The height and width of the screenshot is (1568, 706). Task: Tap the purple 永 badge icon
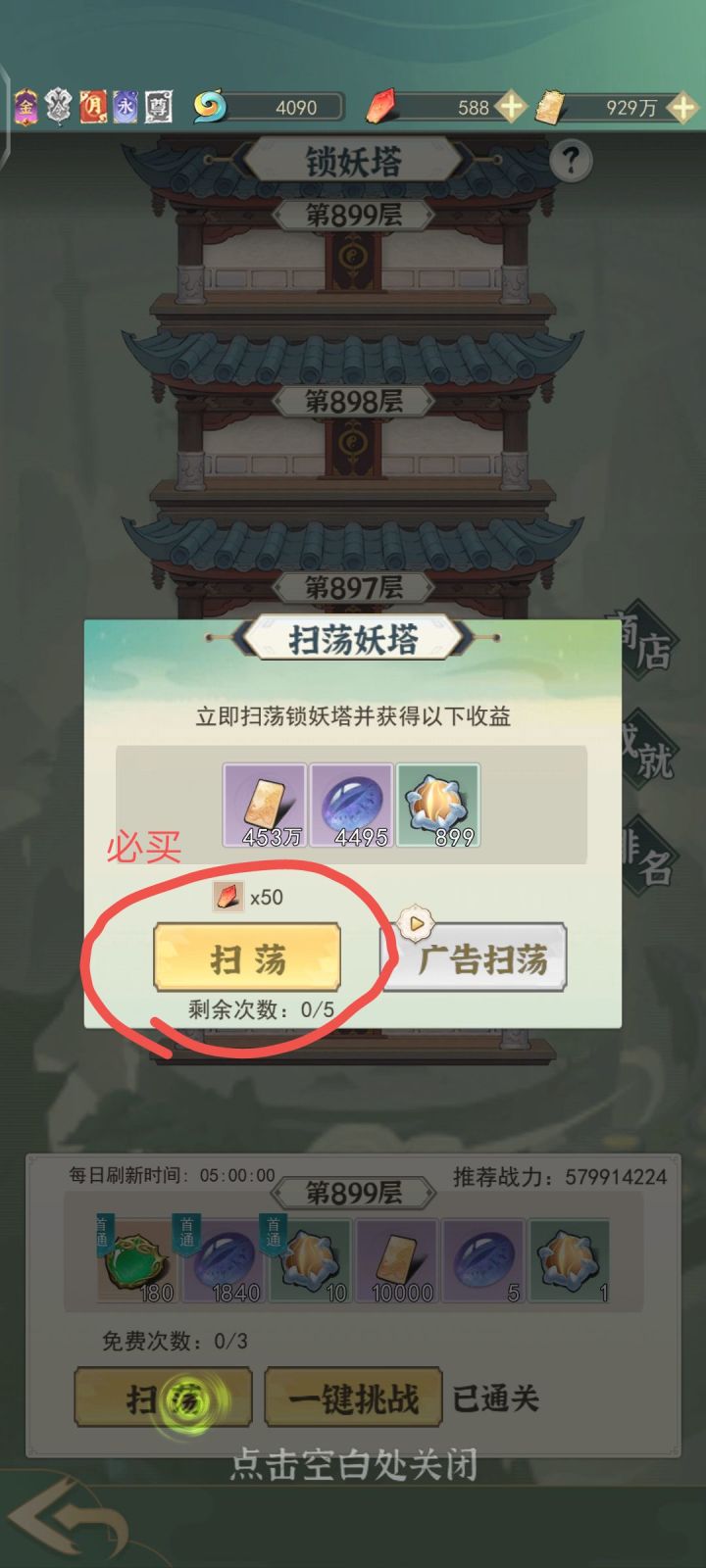[126, 106]
